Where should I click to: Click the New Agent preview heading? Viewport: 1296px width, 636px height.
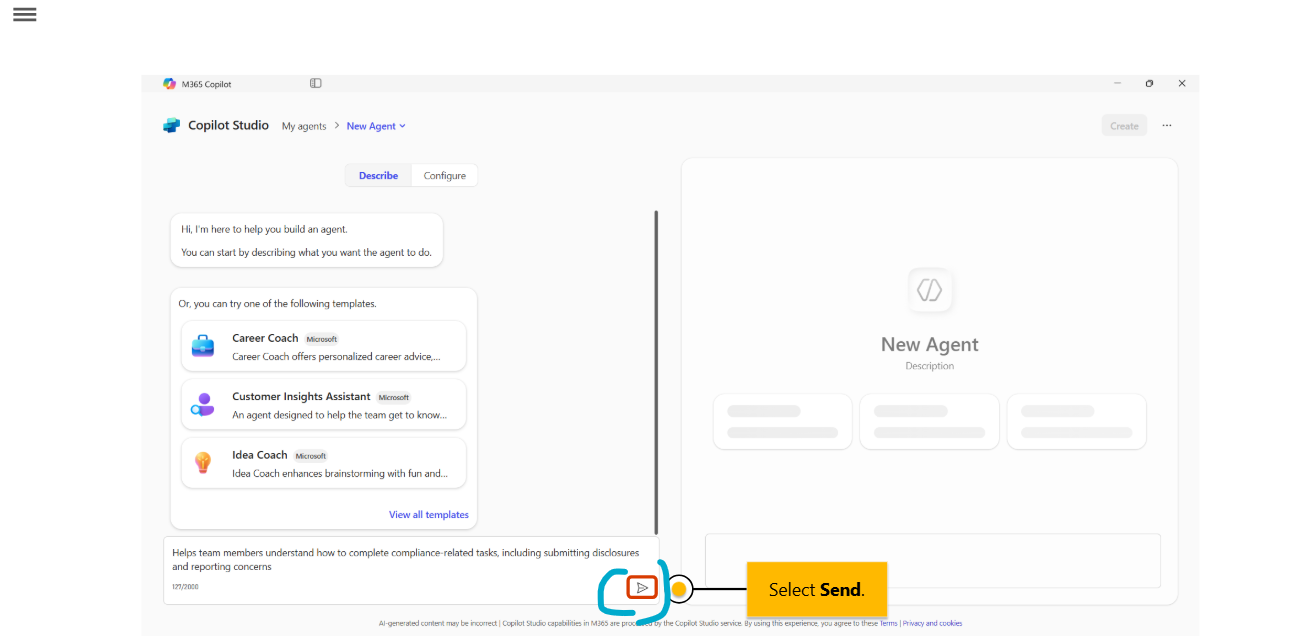coord(930,344)
